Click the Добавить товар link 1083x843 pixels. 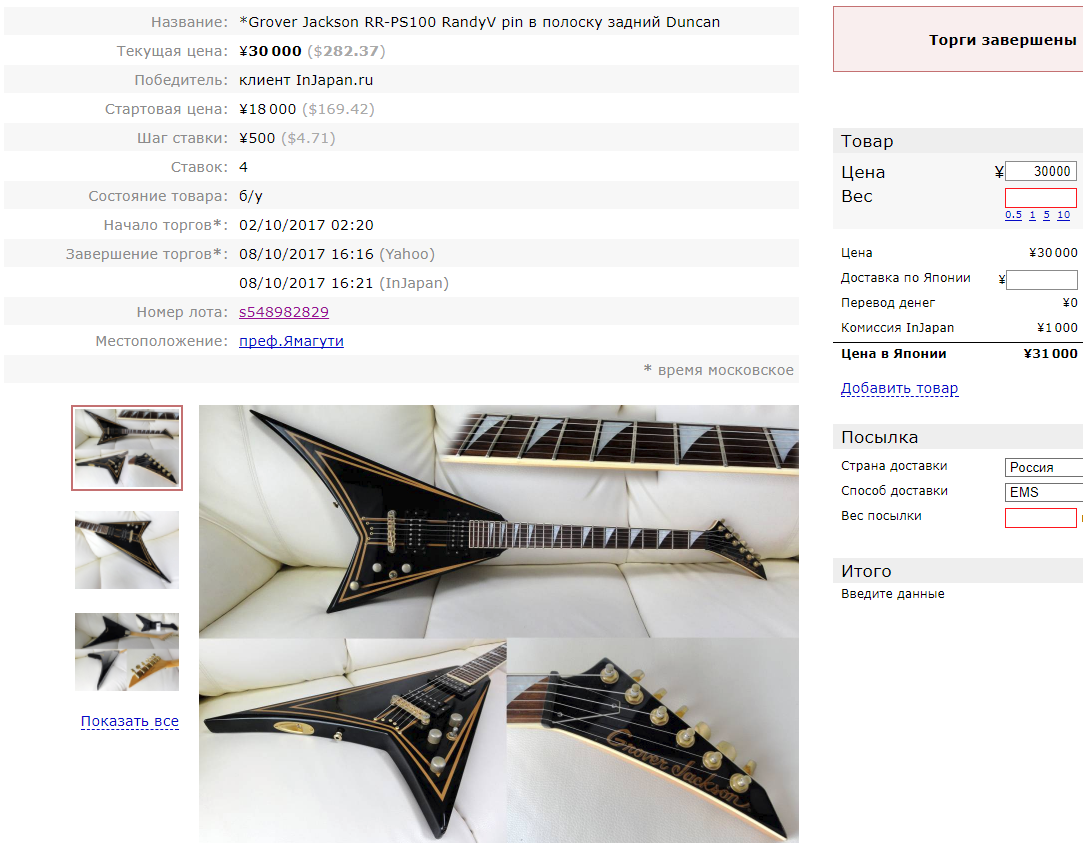899,388
